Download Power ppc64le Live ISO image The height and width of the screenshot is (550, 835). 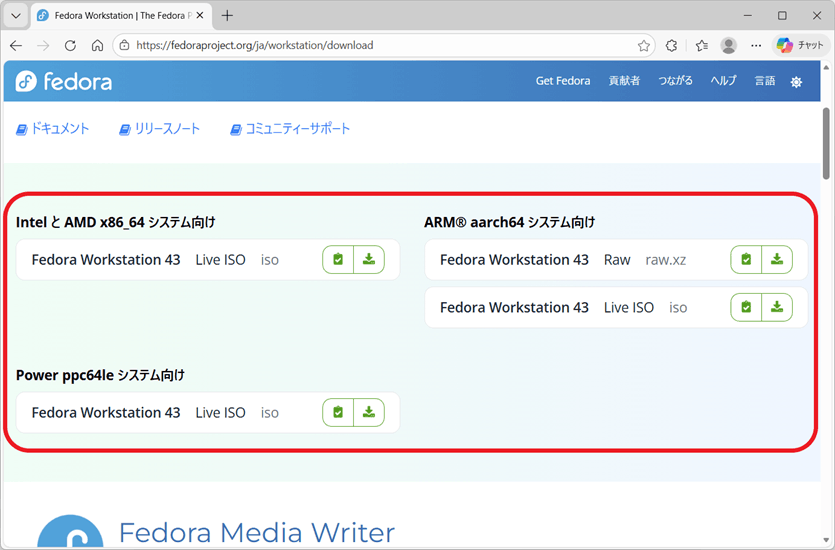tap(369, 412)
